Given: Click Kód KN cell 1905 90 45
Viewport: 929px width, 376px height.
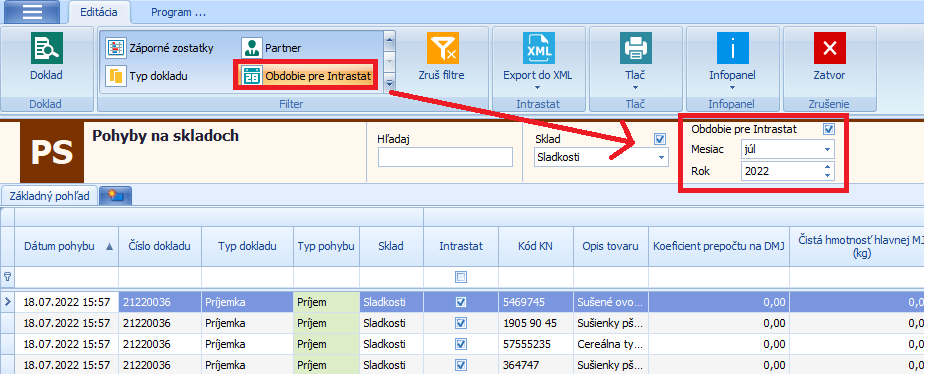Looking at the screenshot, I should [x=536, y=323].
